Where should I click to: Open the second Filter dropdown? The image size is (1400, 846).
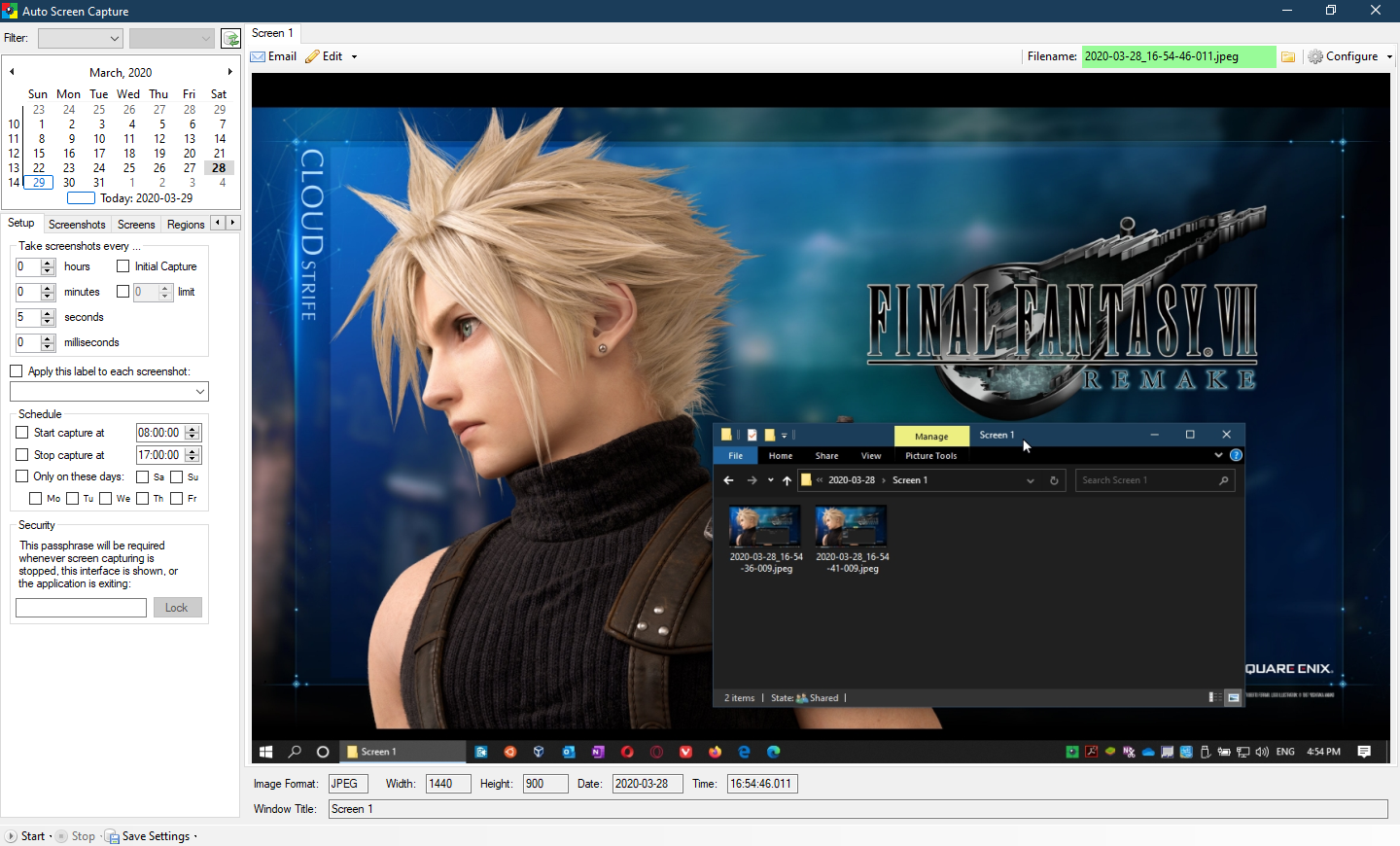pos(171,38)
